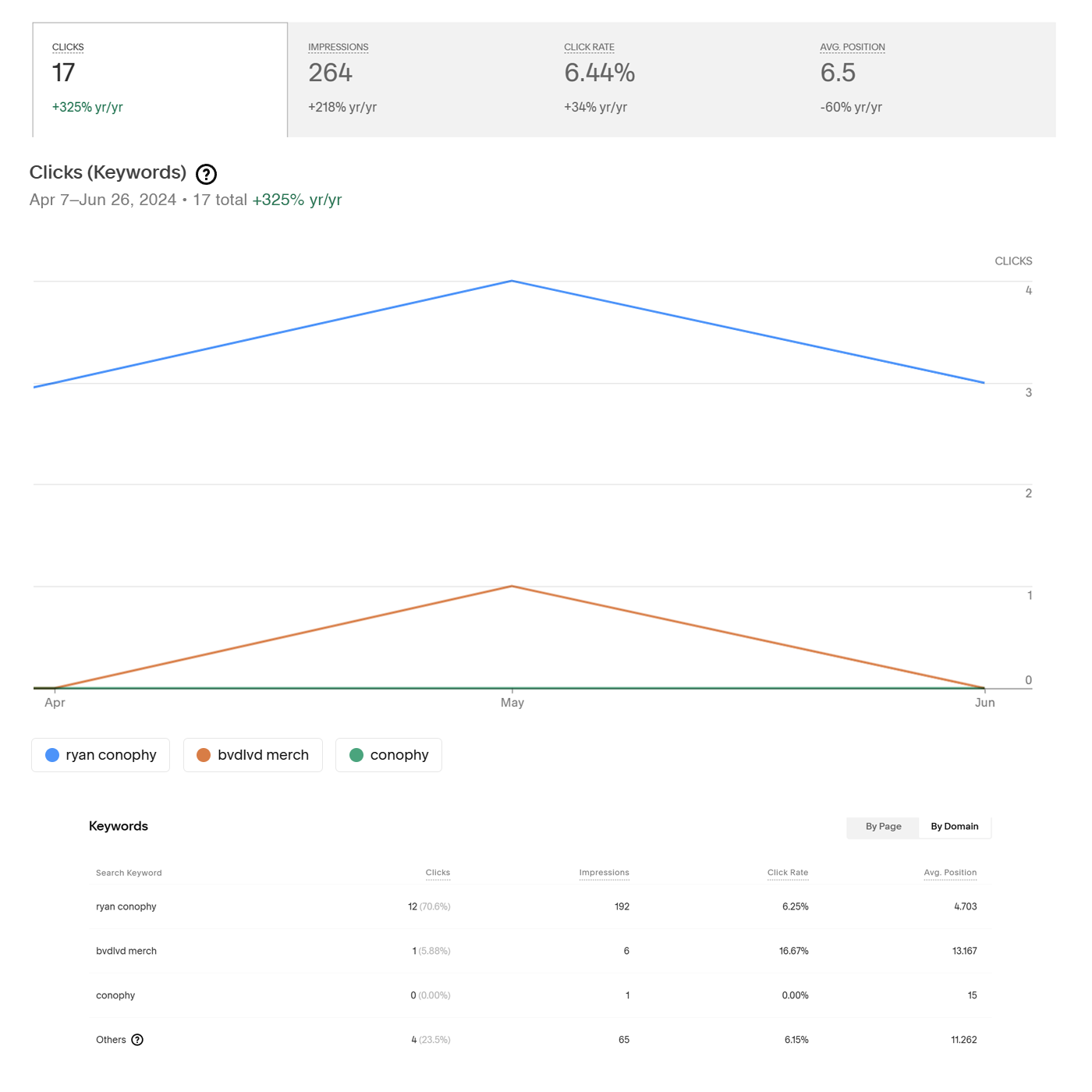
Task: Sort the table by Clicks column
Action: (x=438, y=873)
